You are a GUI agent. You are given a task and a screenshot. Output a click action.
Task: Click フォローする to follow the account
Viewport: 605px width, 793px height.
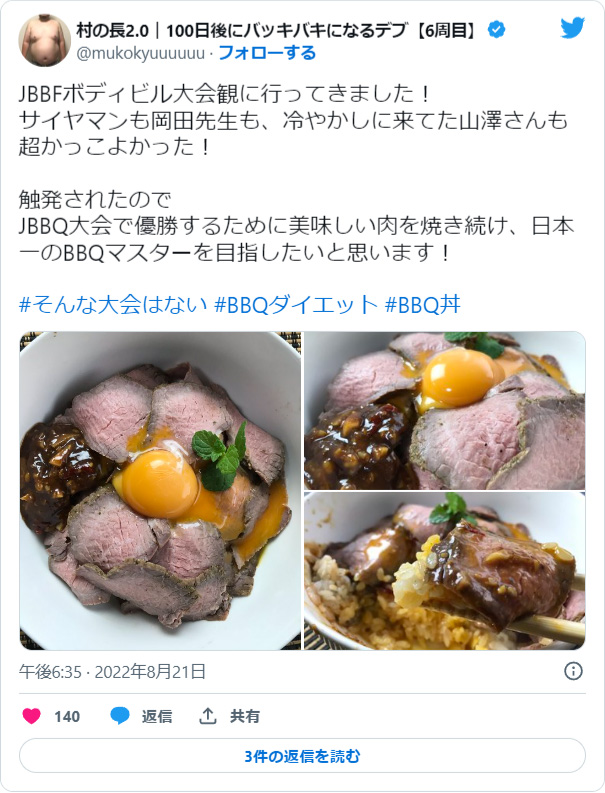click(x=267, y=53)
